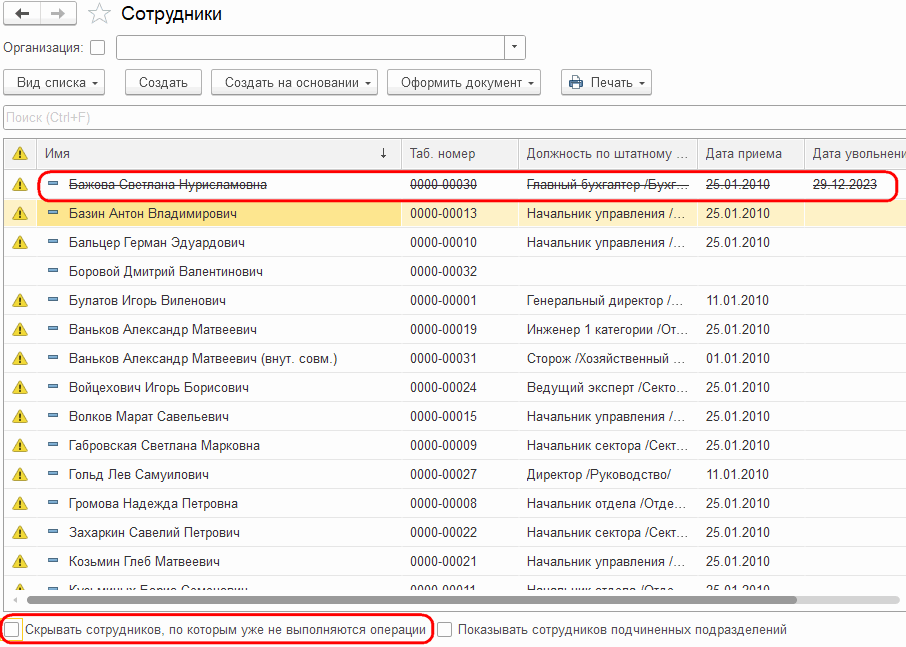Expand the Создать на основании menu
The image size is (906, 647).
[294, 83]
